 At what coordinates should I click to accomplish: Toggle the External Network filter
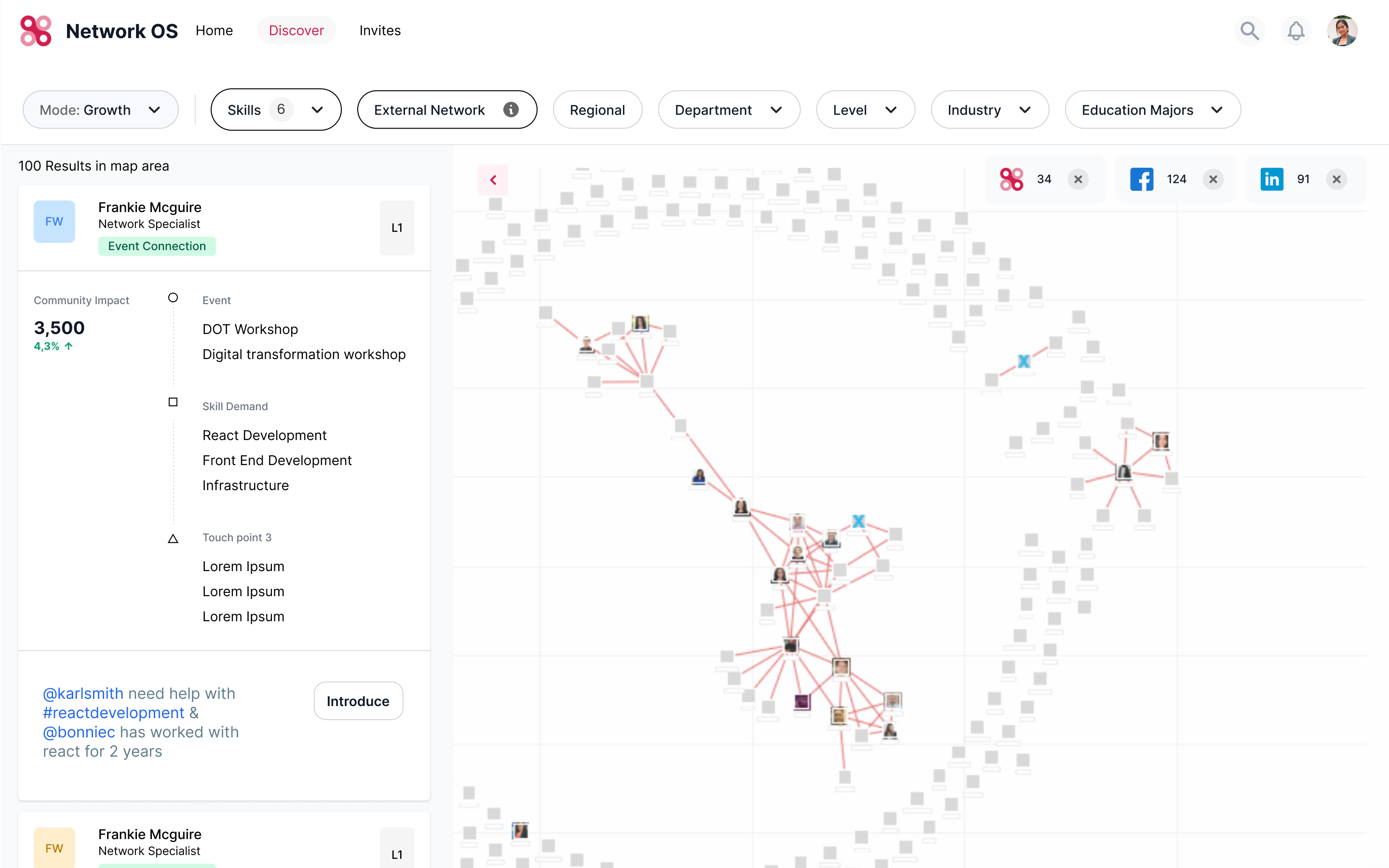tap(429, 110)
